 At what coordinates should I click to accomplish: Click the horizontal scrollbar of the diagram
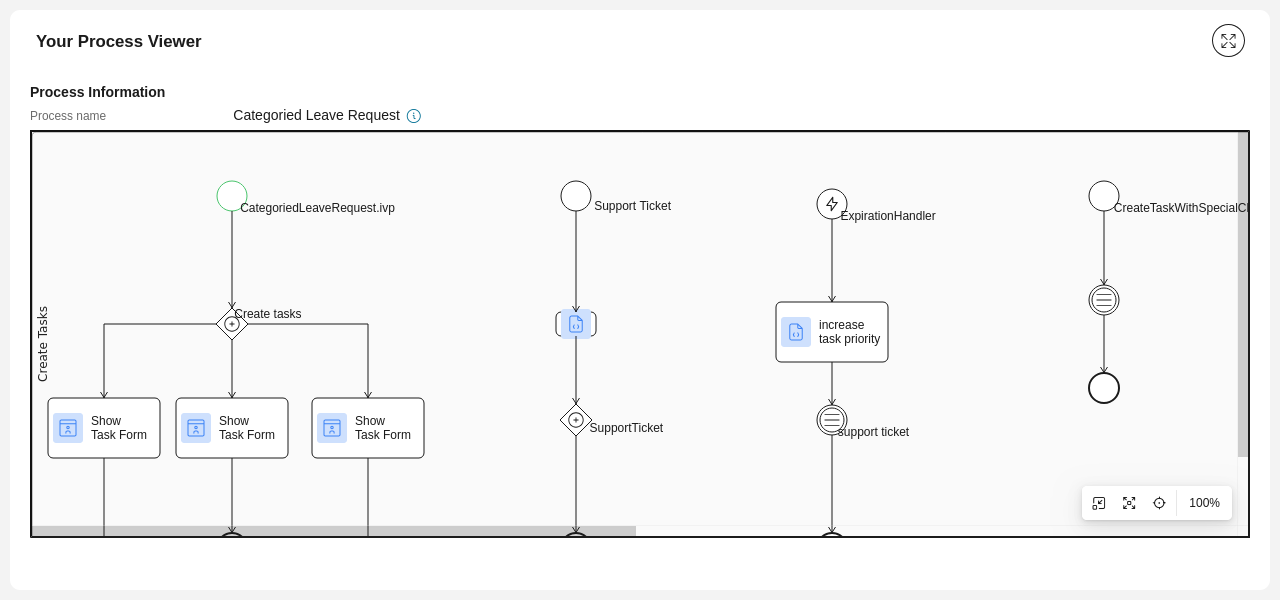pos(334,531)
